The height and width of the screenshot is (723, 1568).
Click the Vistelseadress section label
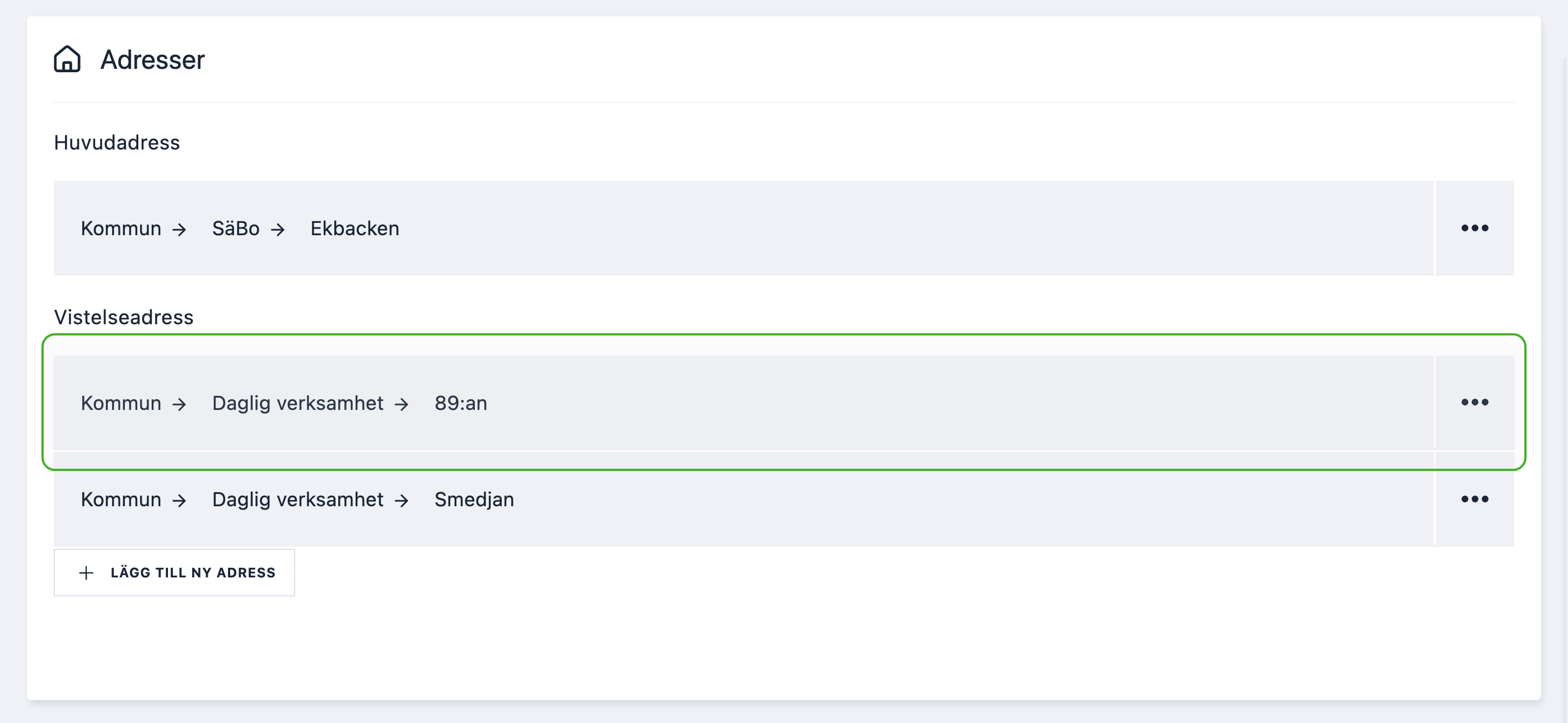[124, 317]
